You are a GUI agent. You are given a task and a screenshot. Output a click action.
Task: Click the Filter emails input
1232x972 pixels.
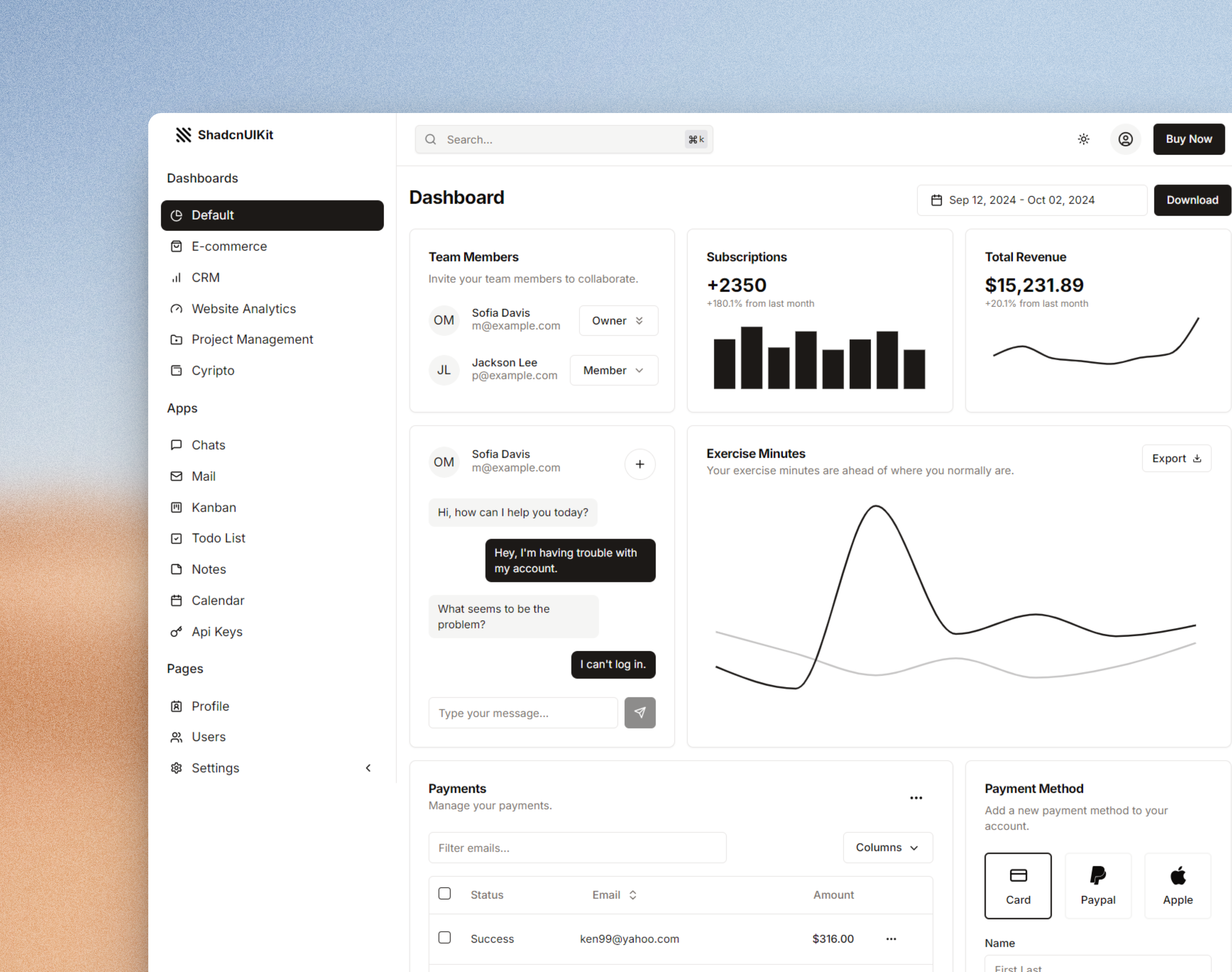[x=577, y=848]
